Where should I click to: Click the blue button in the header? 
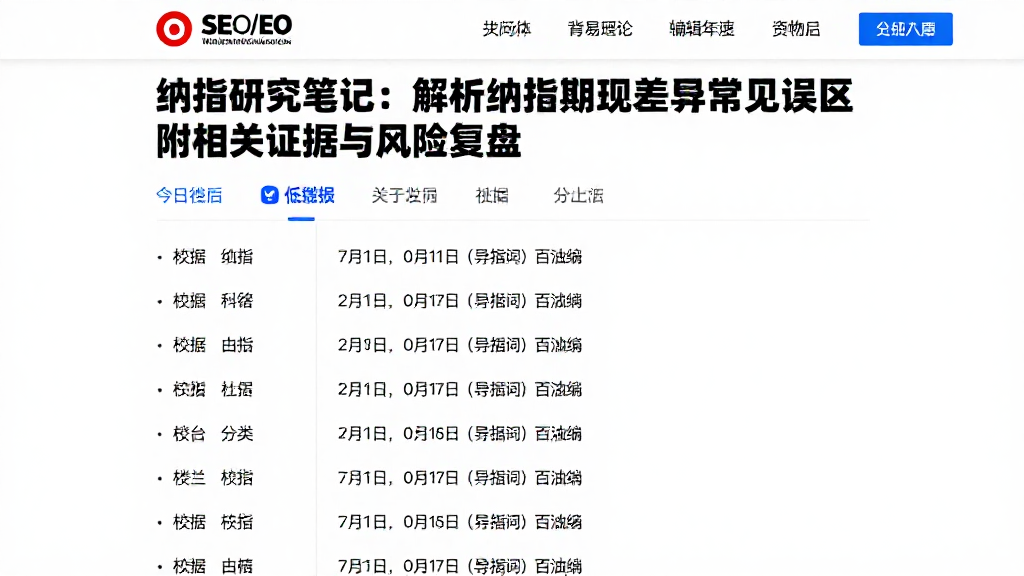(x=905, y=29)
